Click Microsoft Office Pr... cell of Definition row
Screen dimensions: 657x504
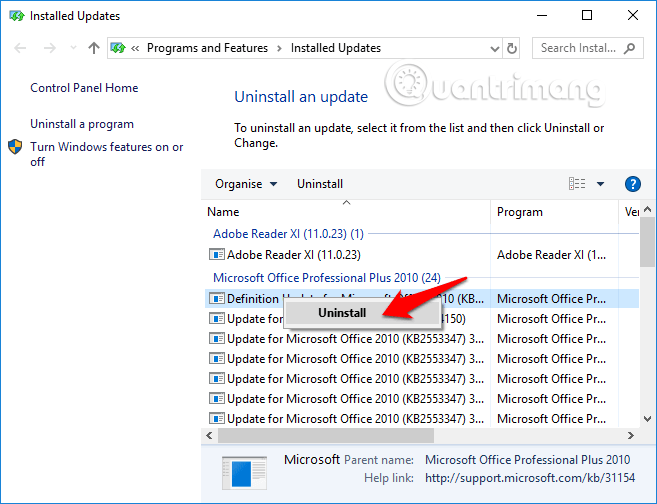click(x=551, y=299)
